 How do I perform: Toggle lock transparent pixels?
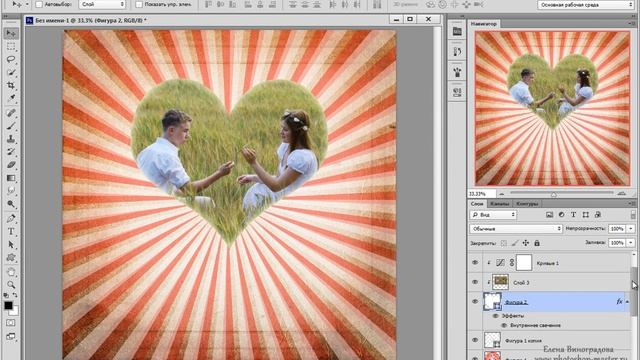coord(504,243)
